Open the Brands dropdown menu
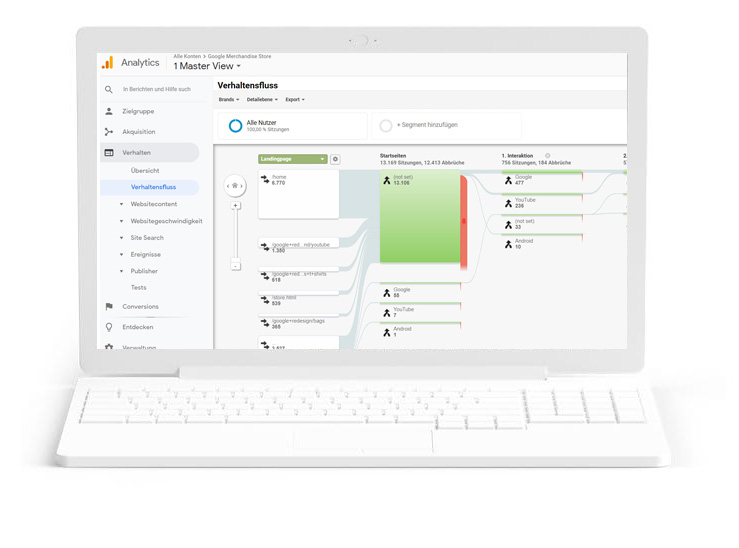 click(229, 99)
